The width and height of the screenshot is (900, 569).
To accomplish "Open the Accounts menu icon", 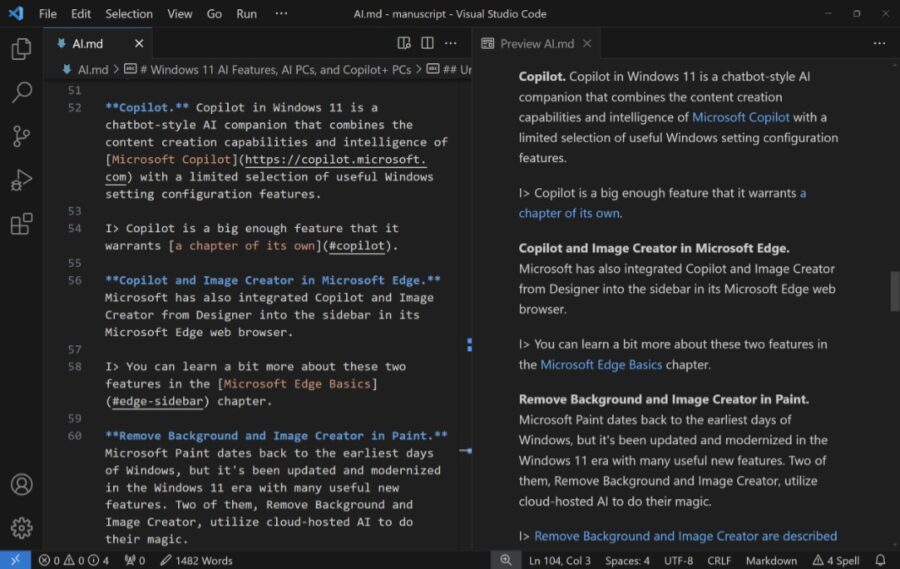I will 21,485.
